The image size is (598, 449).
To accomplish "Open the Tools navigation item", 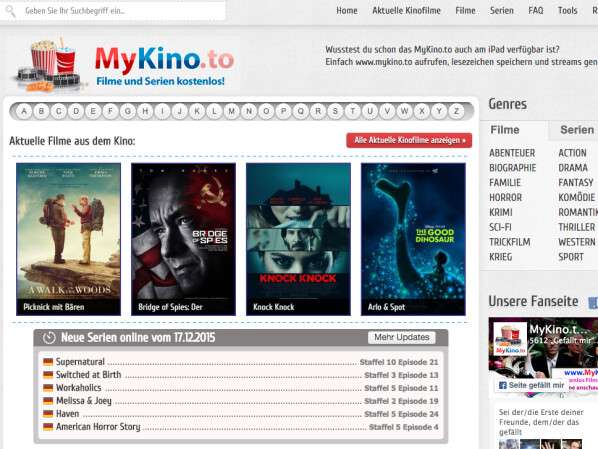I will [x=567, y=11].
